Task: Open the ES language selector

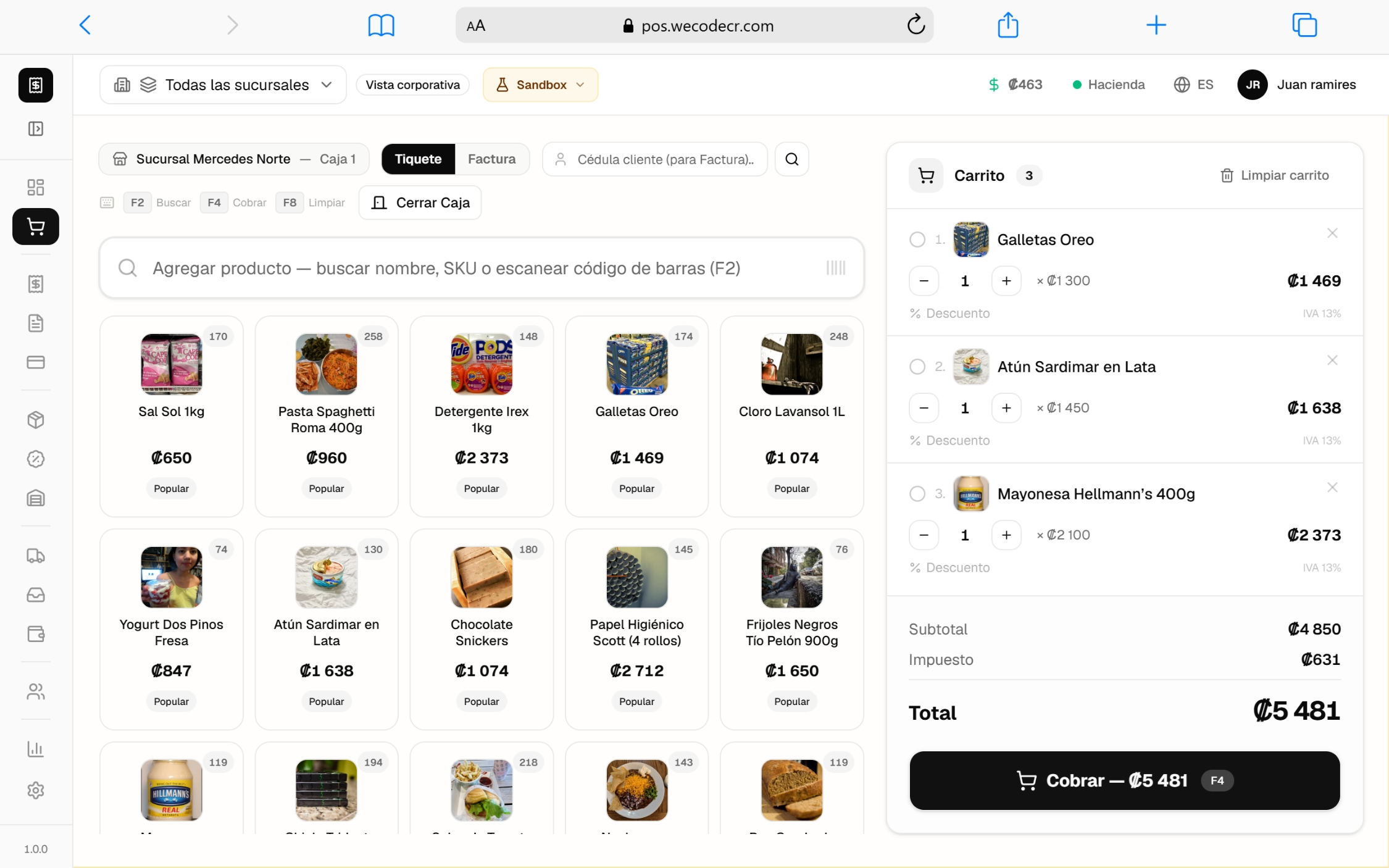Action: [1193, 85]
